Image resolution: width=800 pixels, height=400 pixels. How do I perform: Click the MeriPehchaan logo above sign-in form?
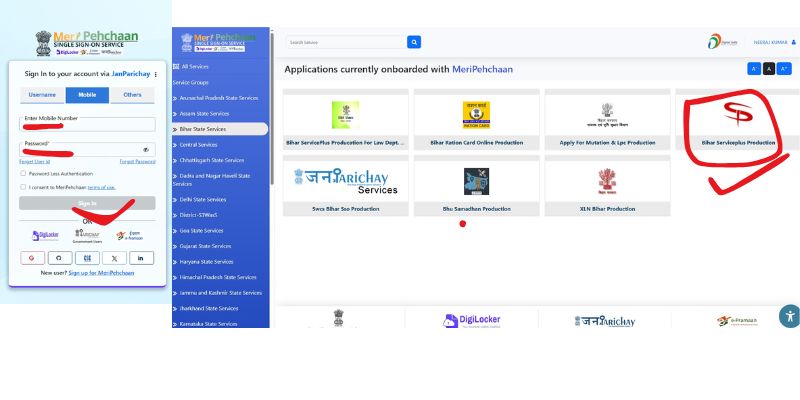coord(87,43)
